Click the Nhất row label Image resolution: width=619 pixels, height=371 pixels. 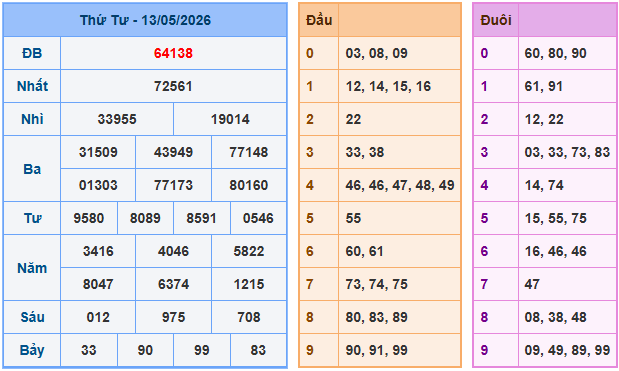[x=32, y=86]
